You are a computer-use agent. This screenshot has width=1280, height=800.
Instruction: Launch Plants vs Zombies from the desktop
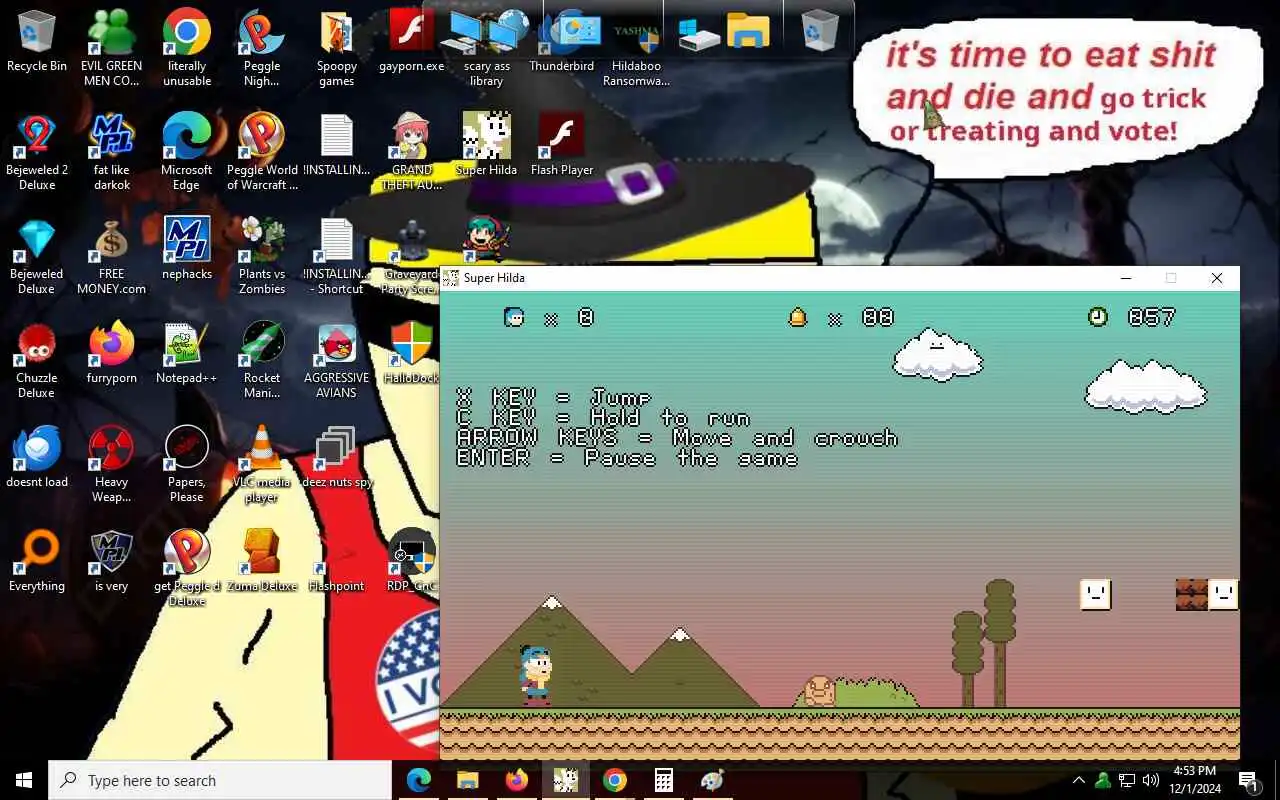(262, 256)
